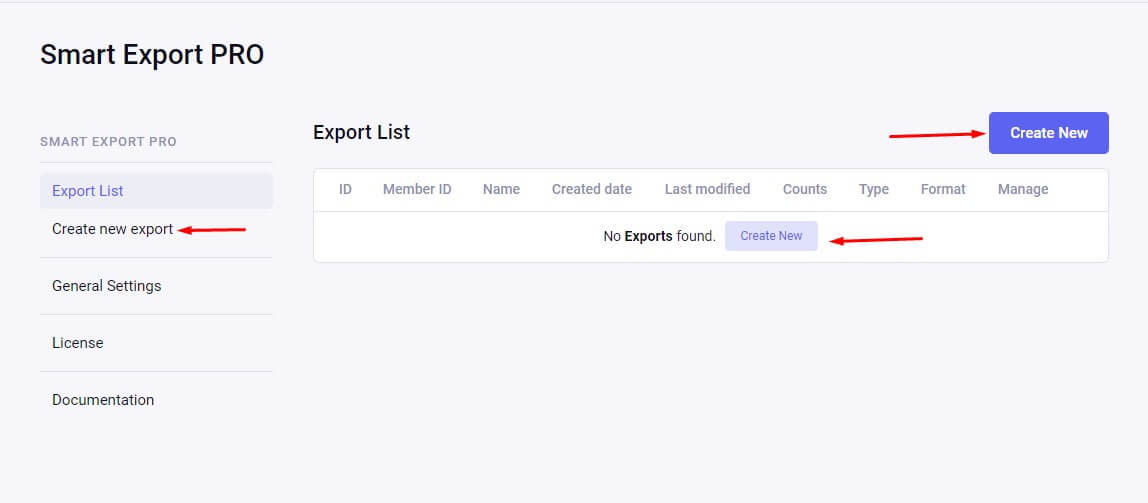Click the uppercase SMART EXPORT PRO sidebar label
The width and height of the screenshot is (1148, 503).
click(x=108, y=142)
